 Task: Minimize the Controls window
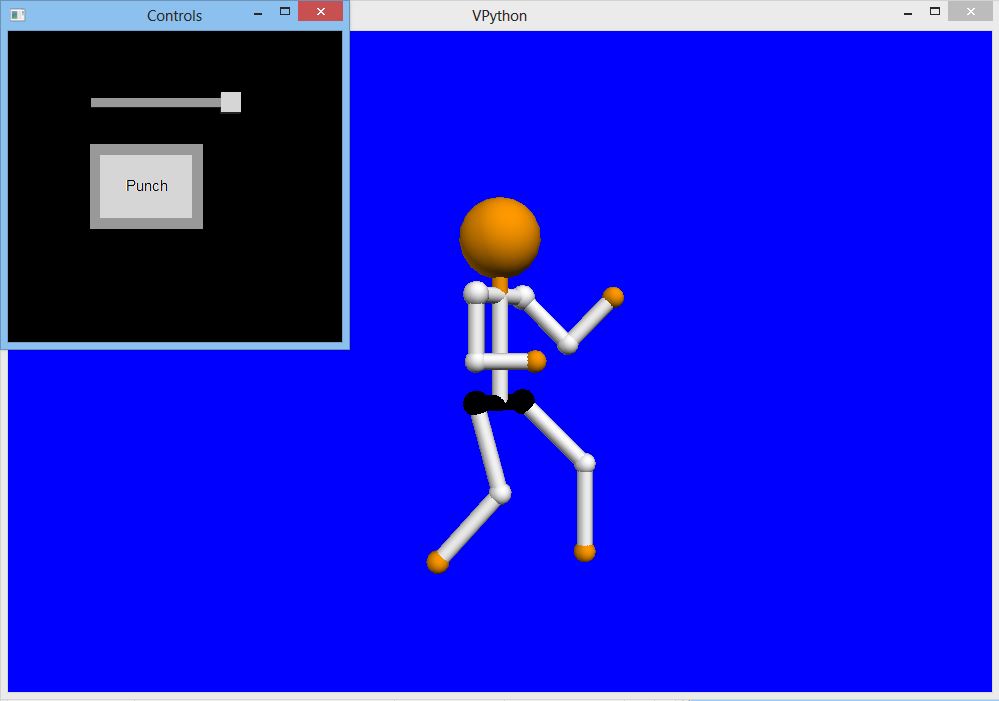[x=258, y=13]
